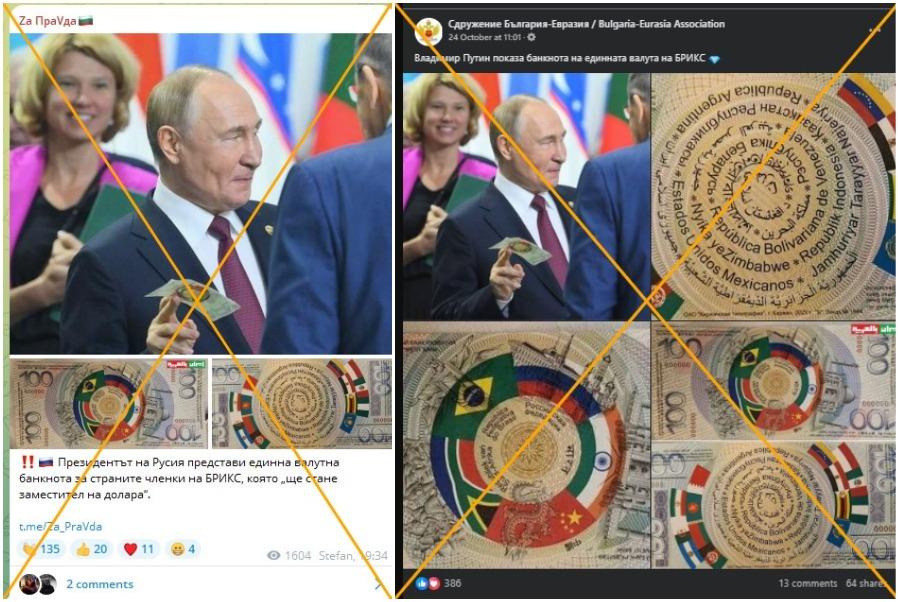
Task: Click the laughing emoji reaction showing 4
Action: click(x=183, y=549)
